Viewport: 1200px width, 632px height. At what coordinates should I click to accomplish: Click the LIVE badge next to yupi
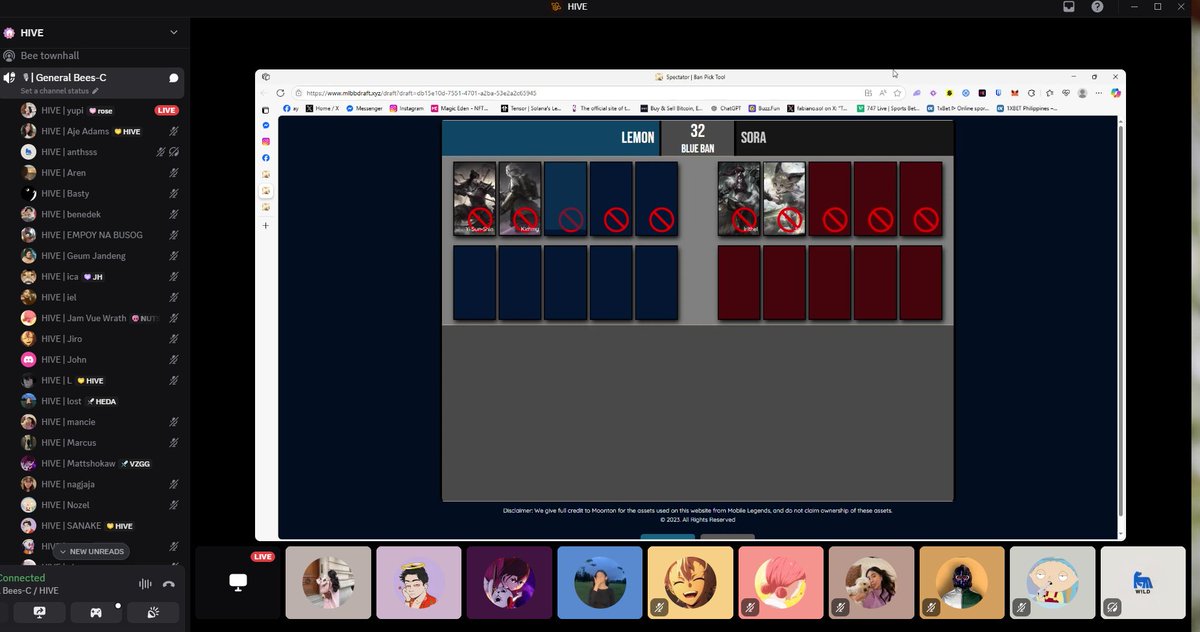coord(167,110)
